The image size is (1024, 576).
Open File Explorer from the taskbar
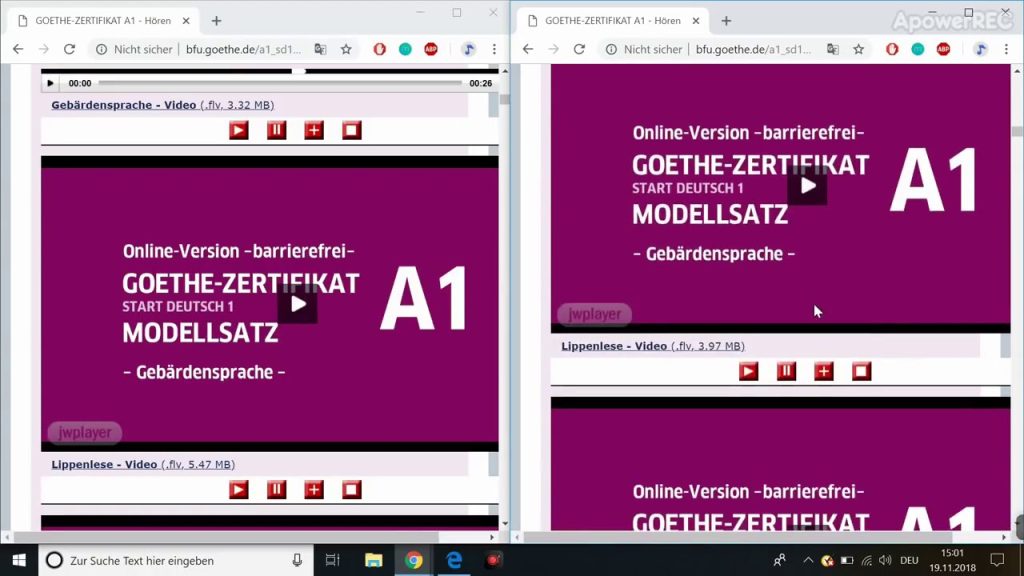pos(375,560)
